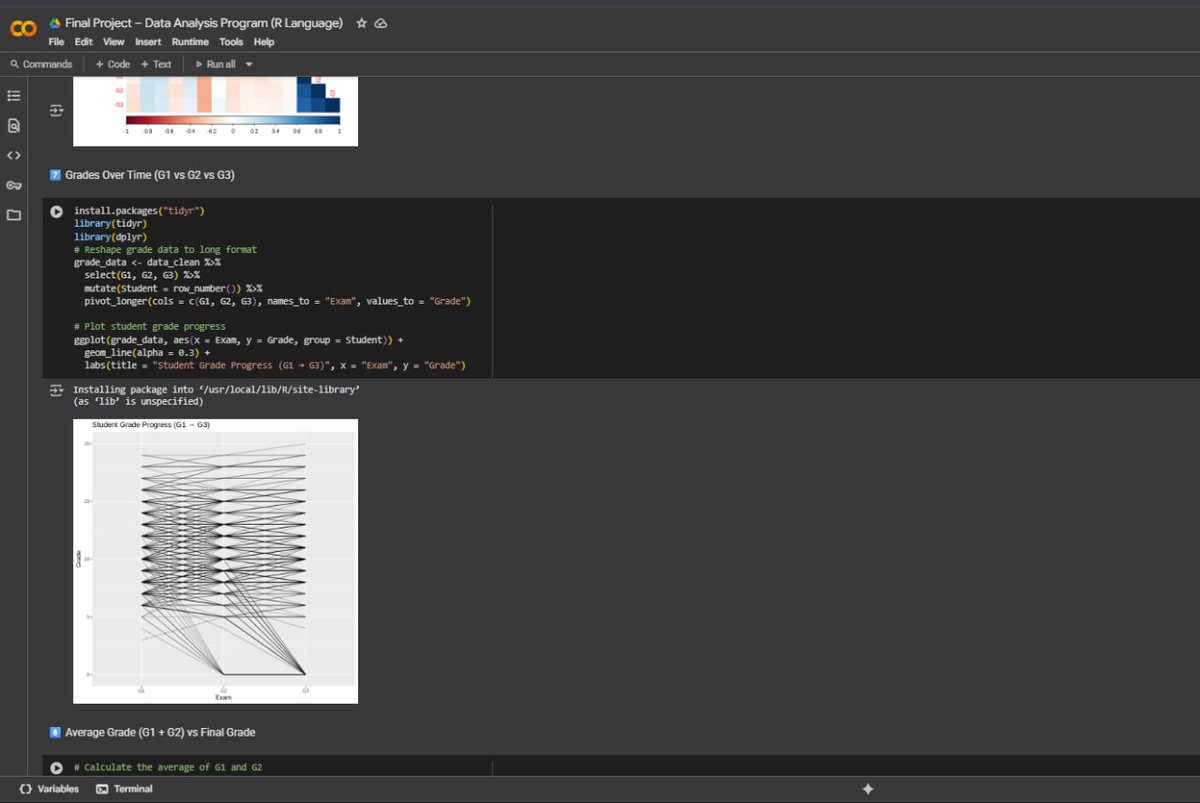Open the table of contents panel
1200x803 pixels.
[13, 96]
